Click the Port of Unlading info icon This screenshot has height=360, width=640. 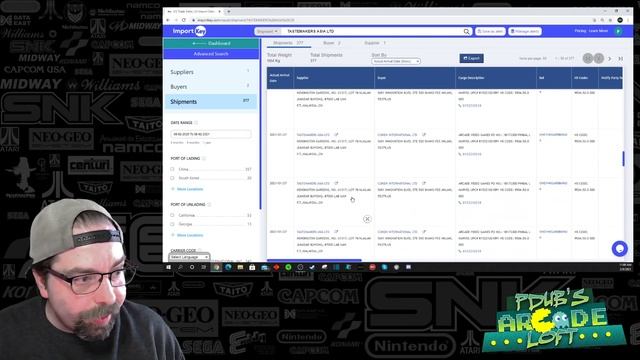(x=209, y=204)
